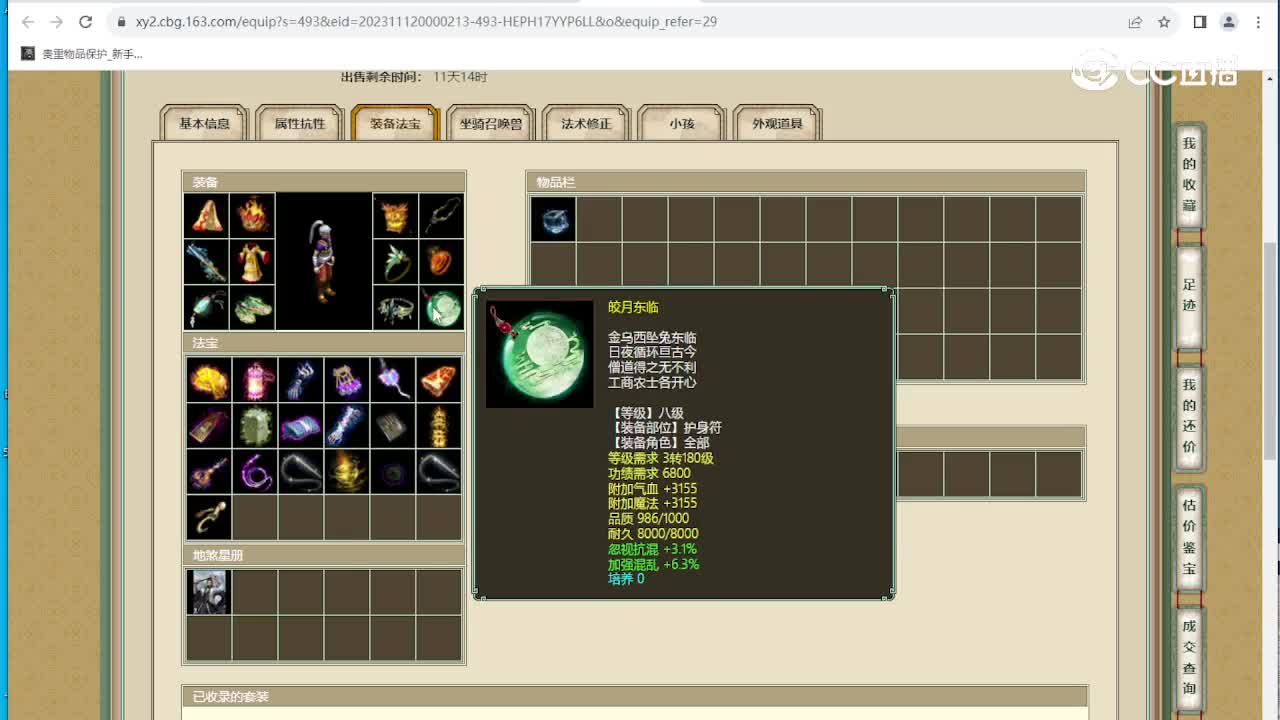
Task: Open the browser side panel
Action: 1200,21
